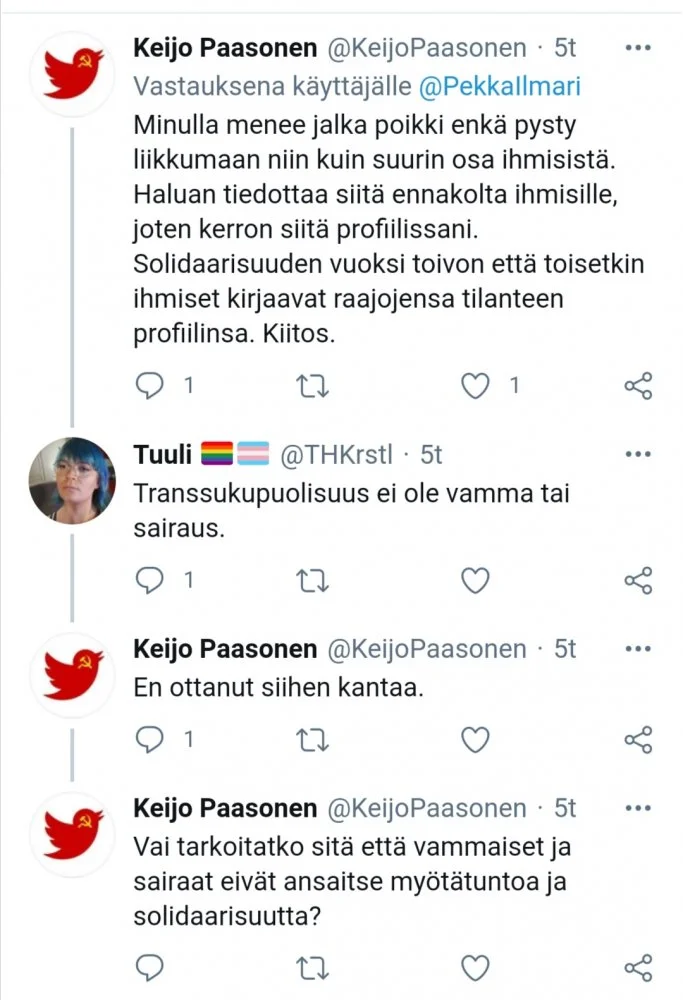This screenshot has height=1000, width=683.
Task: Reply to Keijo's broken leg tweet
Action: [150, 385]
